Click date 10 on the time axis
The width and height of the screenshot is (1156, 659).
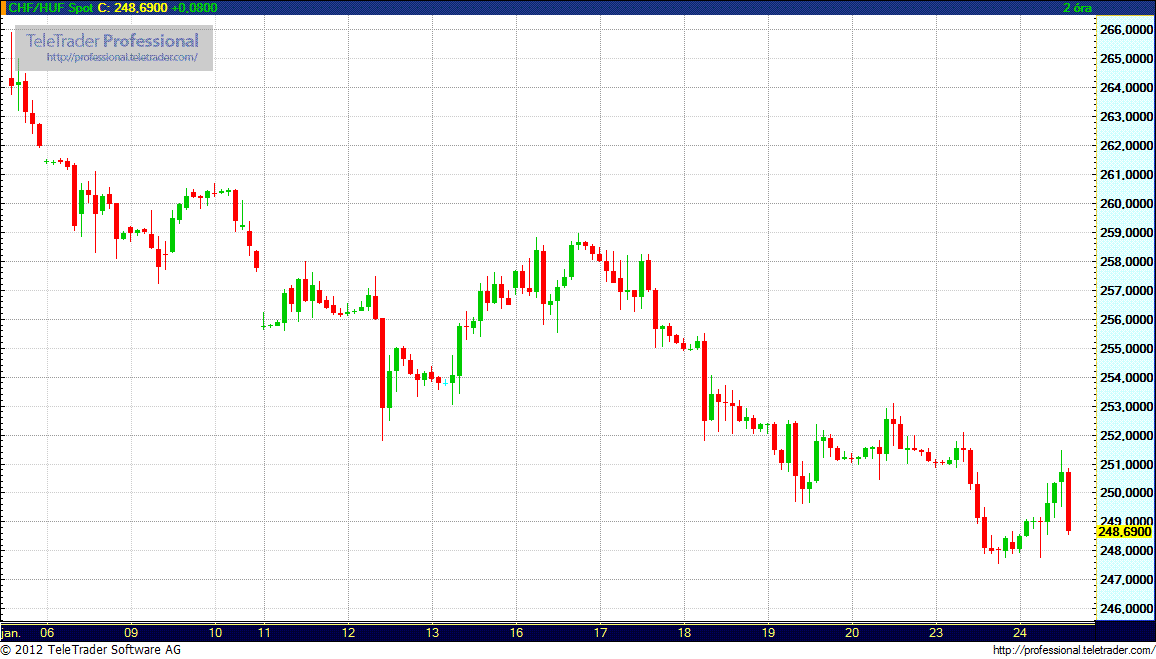coord(215,632)
